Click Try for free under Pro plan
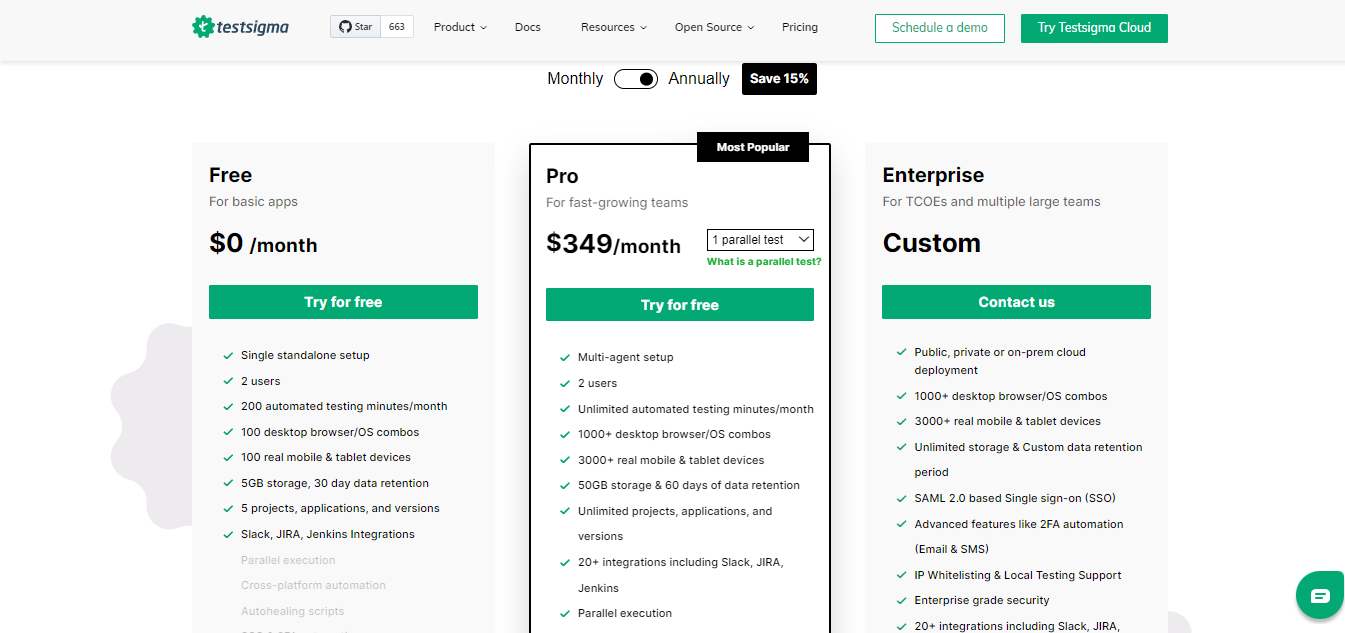Viewport: 1345px width, 633px height. 679,304
